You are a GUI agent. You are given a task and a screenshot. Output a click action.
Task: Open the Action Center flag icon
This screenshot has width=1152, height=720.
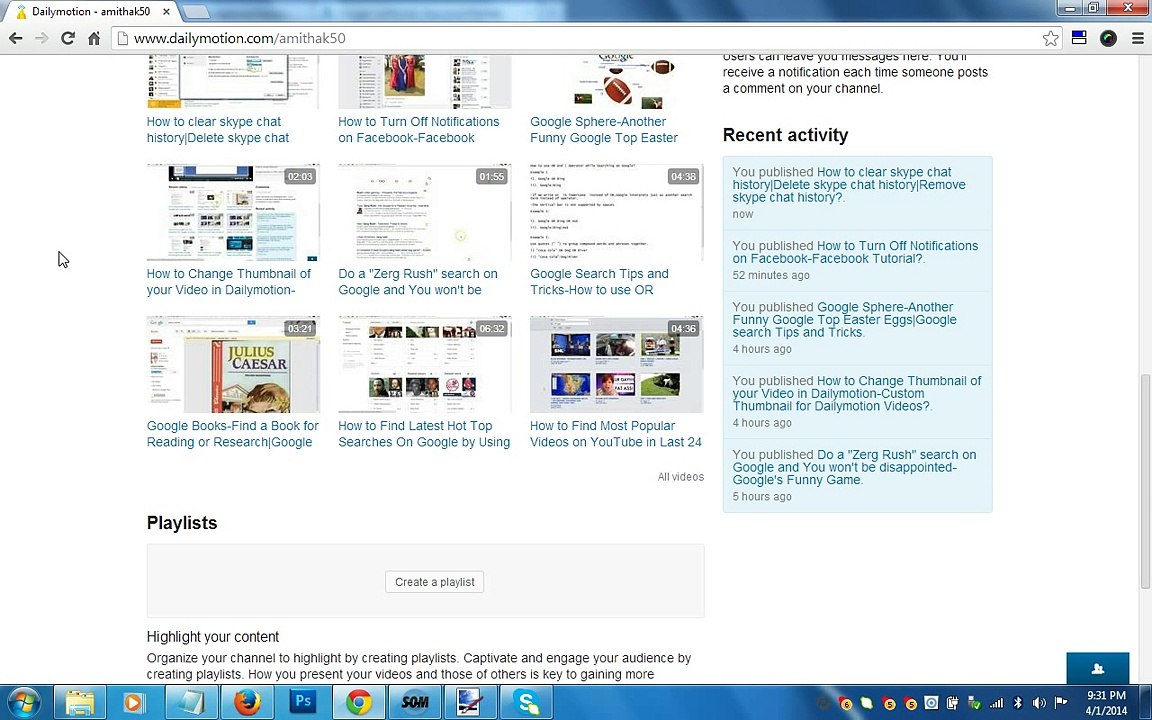1060,703
